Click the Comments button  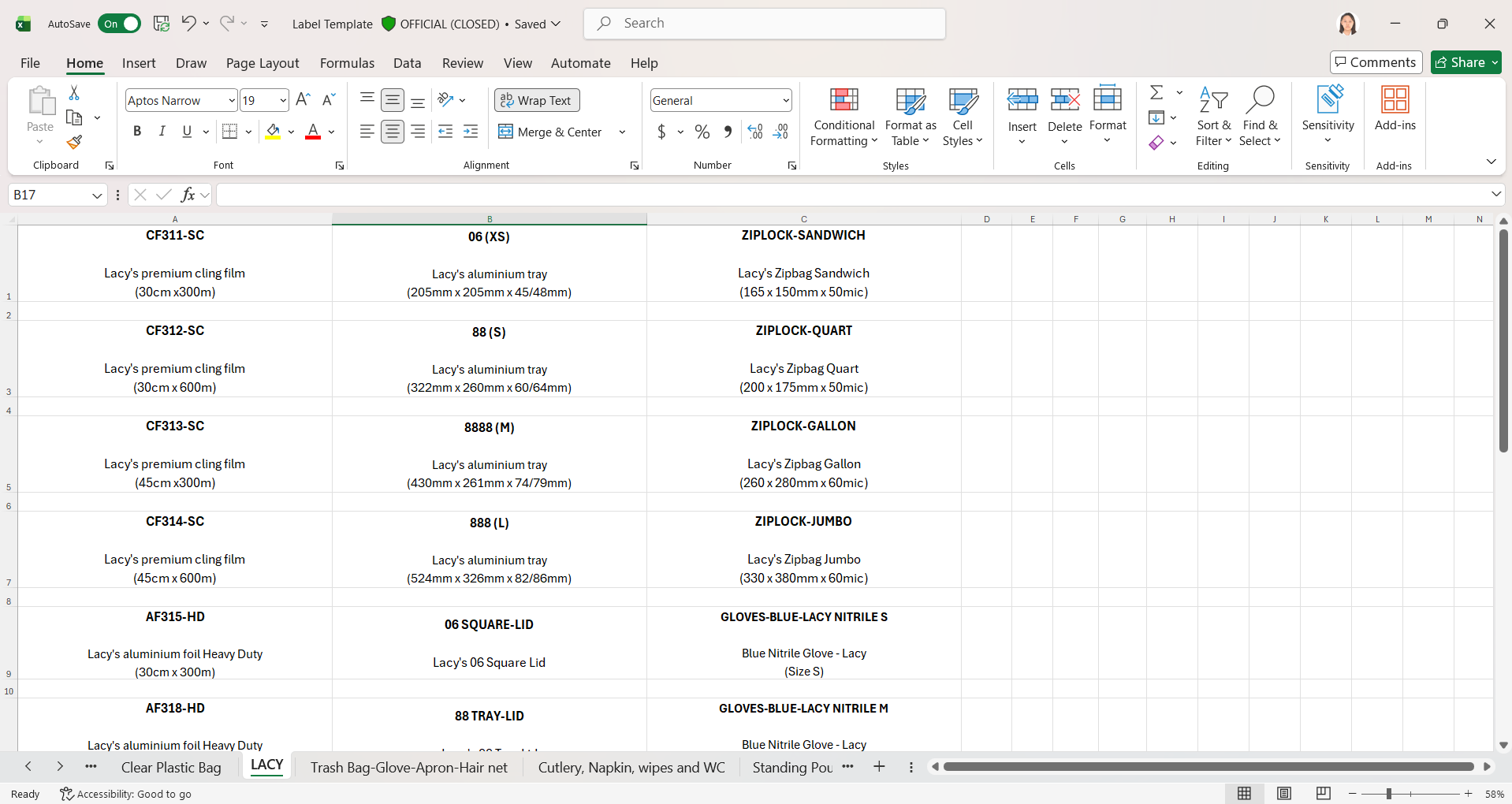(1376, 62)
